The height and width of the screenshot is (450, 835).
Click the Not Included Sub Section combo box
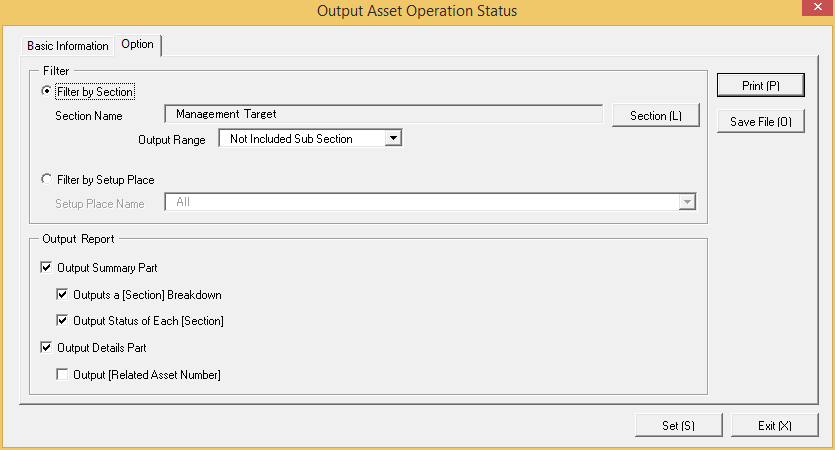(x=310, y=138)
